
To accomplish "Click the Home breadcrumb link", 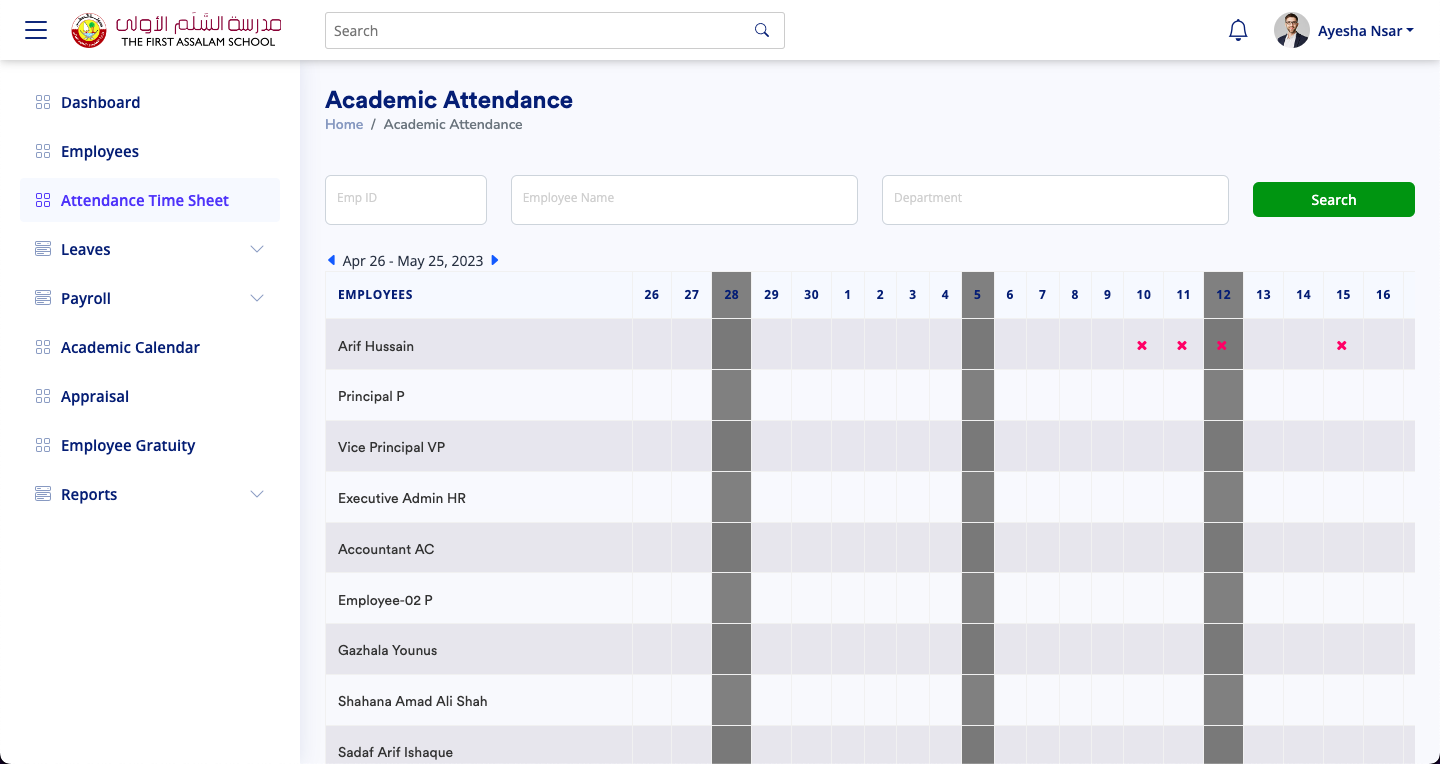I will (x=344, y=124).
